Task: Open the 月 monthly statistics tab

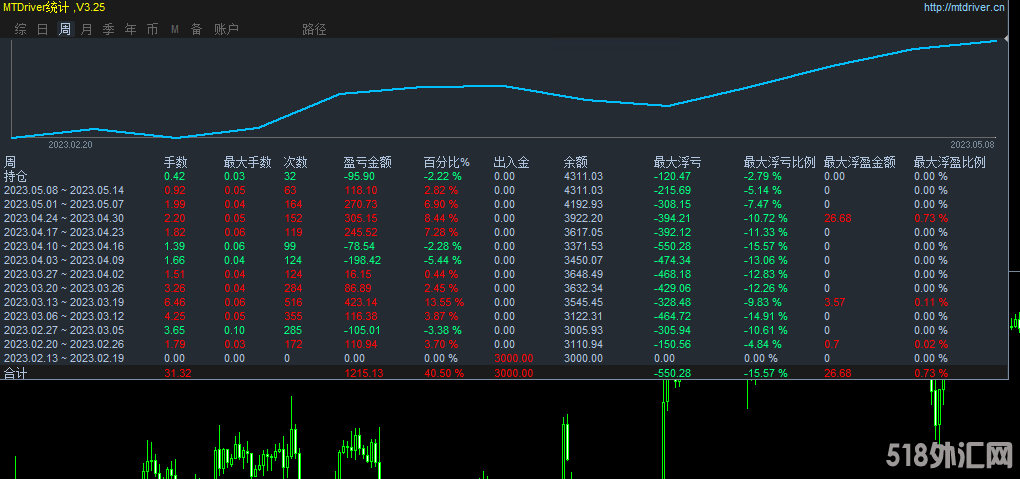Action: coord(86,29)
